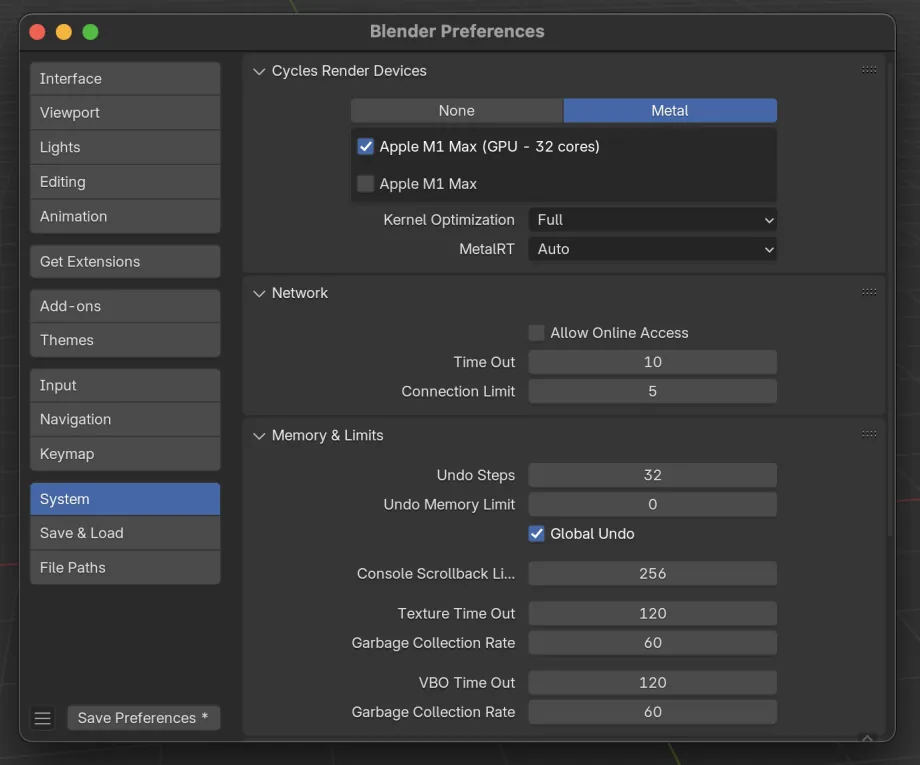920x765 pixels.
Task: Click the Connection Limit value field
Action: 652,391
